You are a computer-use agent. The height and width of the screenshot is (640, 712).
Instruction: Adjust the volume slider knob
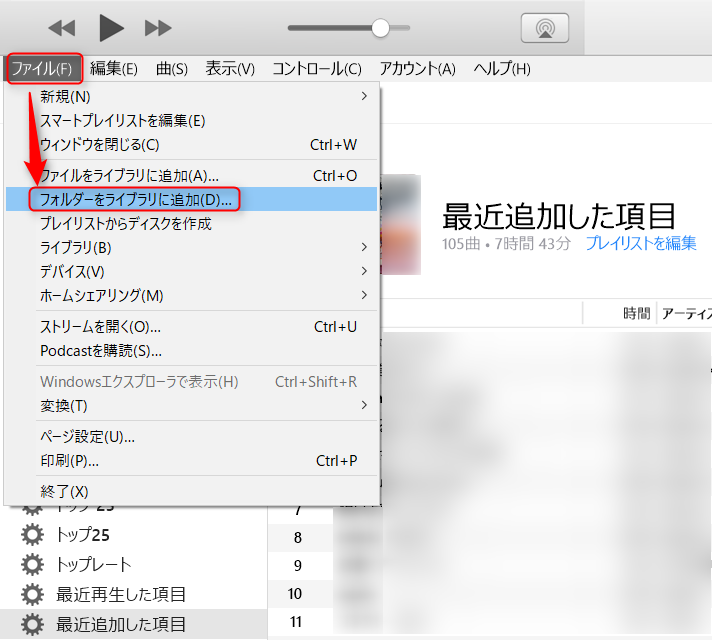(380, 28)
